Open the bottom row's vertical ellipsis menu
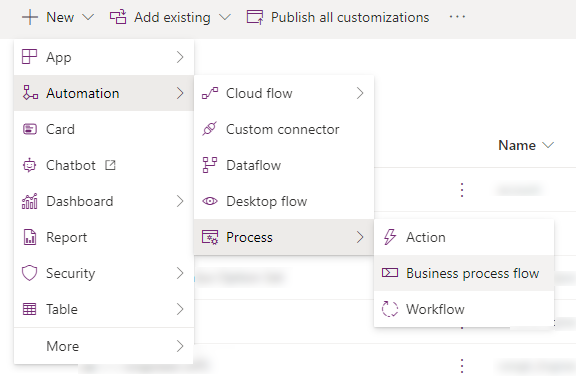Image resolution: width=576 pixels, height=388 pixels. click(x=462, y=366)
